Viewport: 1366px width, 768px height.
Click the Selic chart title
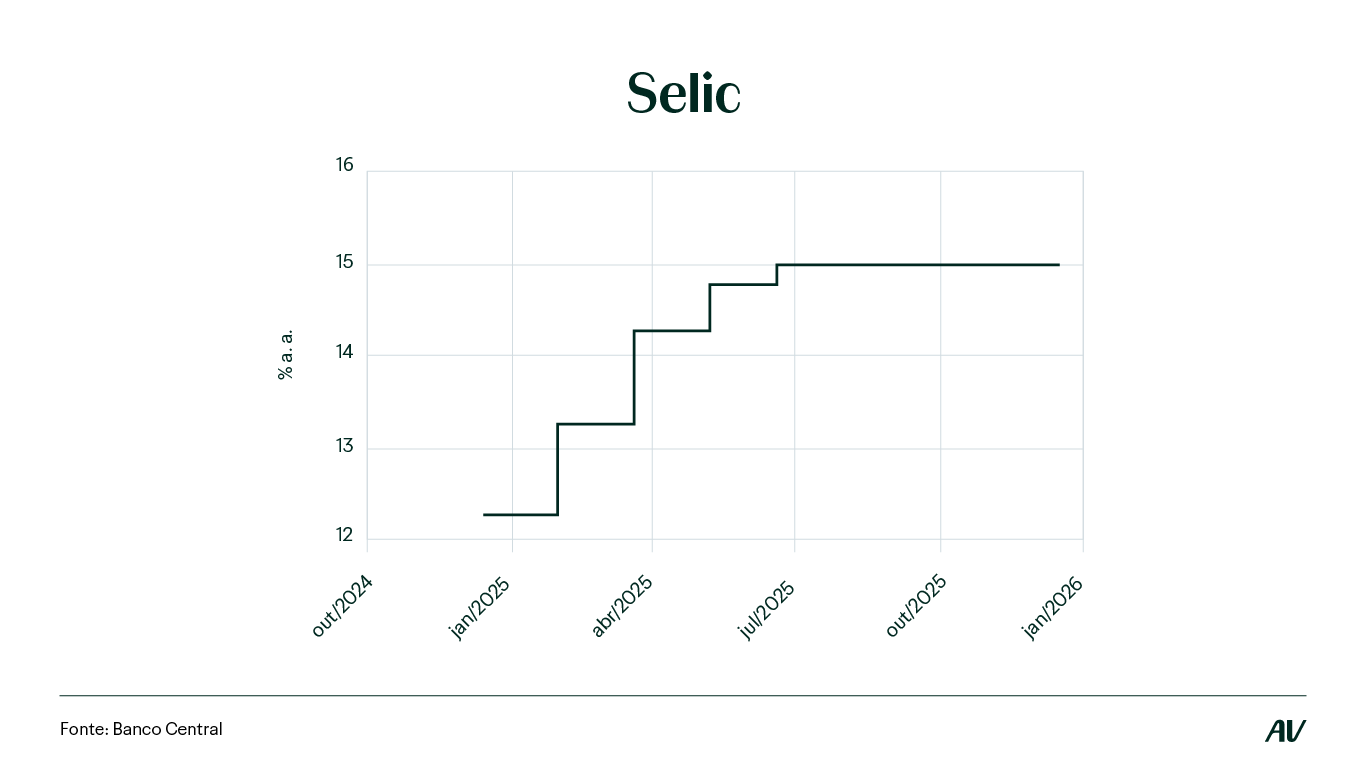[x=683, y=94]
